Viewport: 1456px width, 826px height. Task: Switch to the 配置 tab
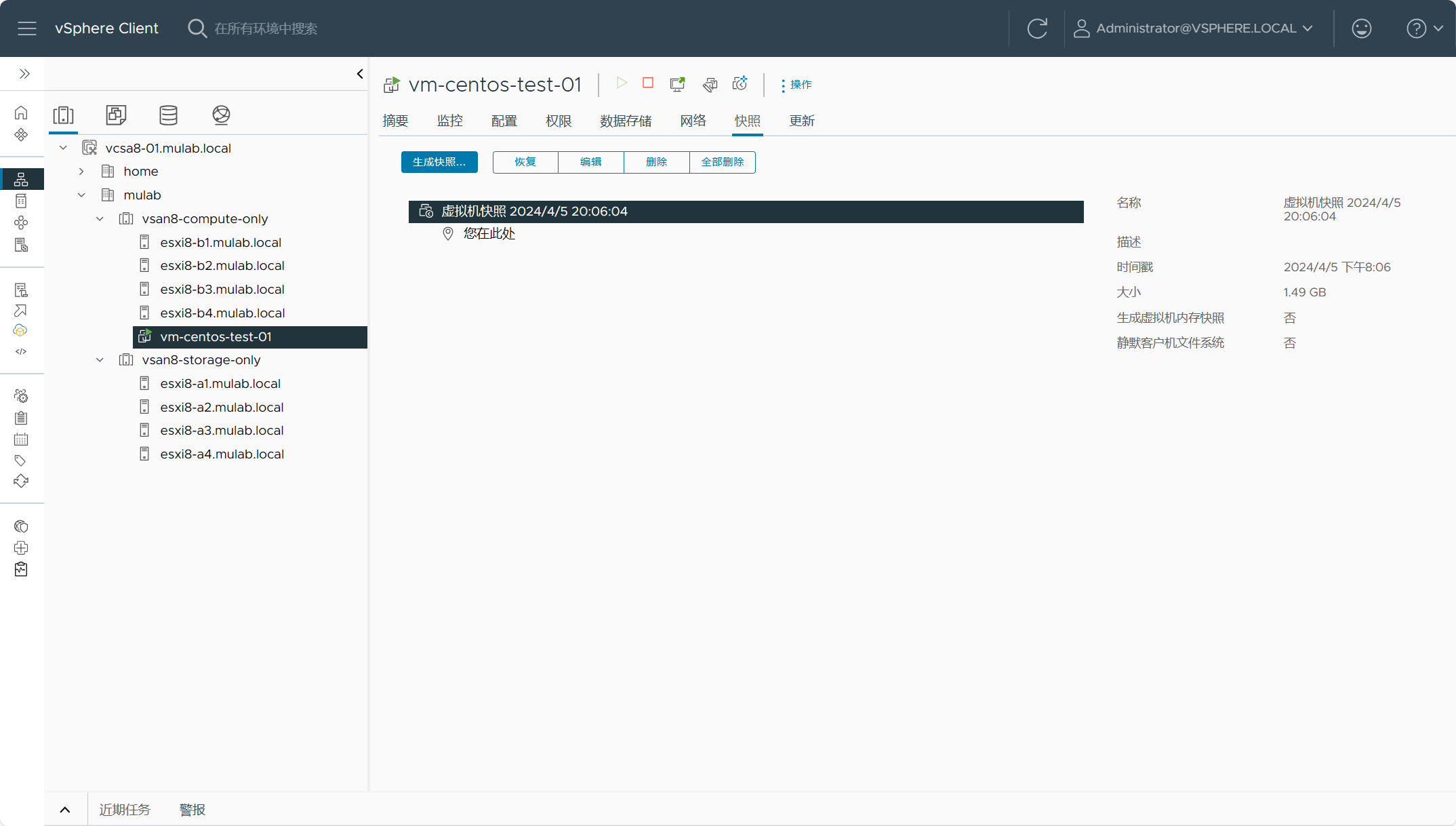coord(504,121)
